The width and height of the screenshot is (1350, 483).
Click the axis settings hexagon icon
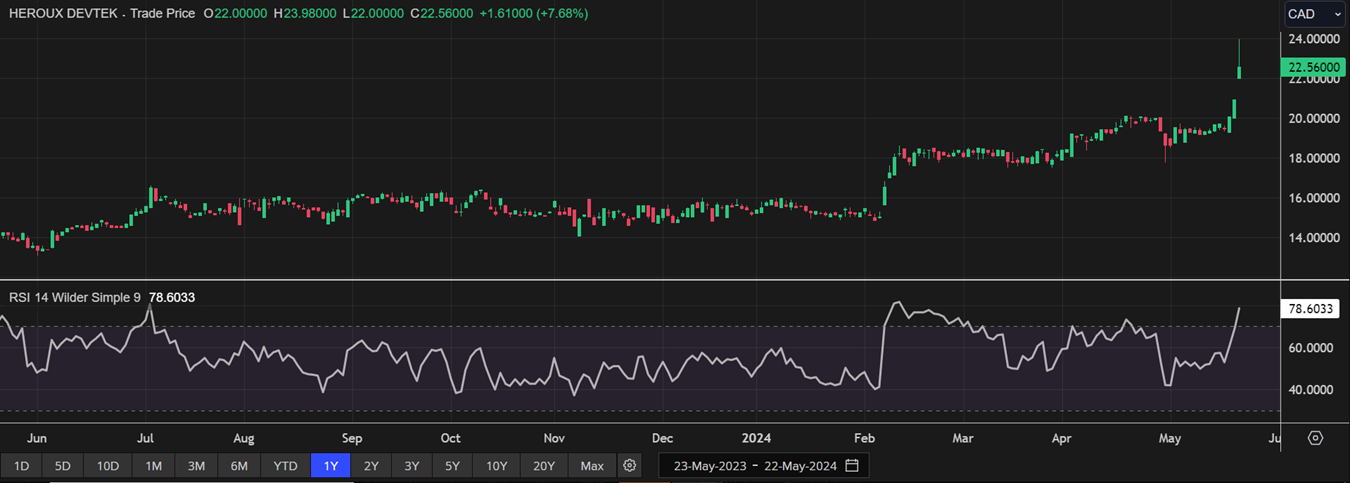(x=1315, y=438)
